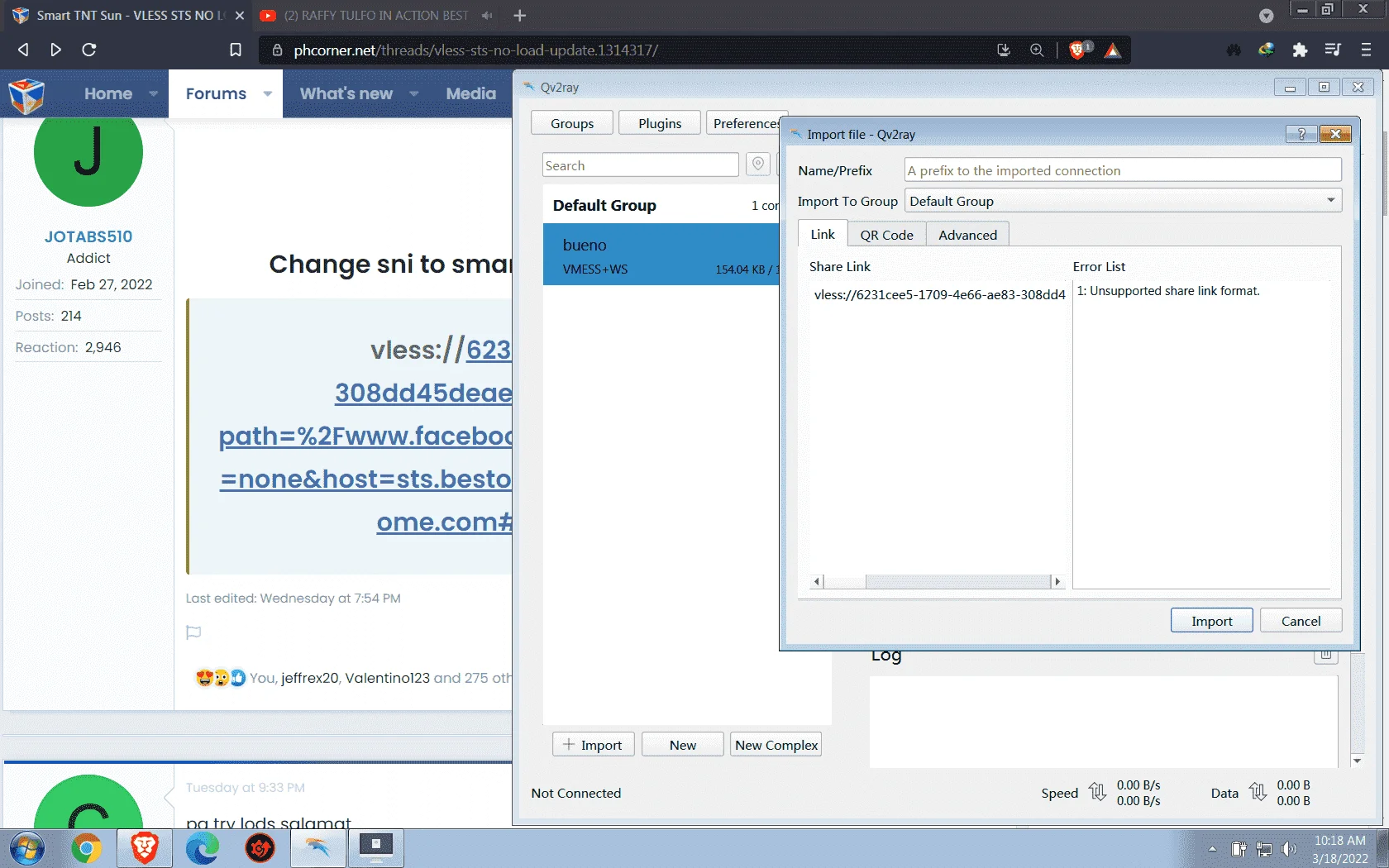Open the Import To Group dropdown
The image size is (1389, 868).
[x=1123, y=201]
